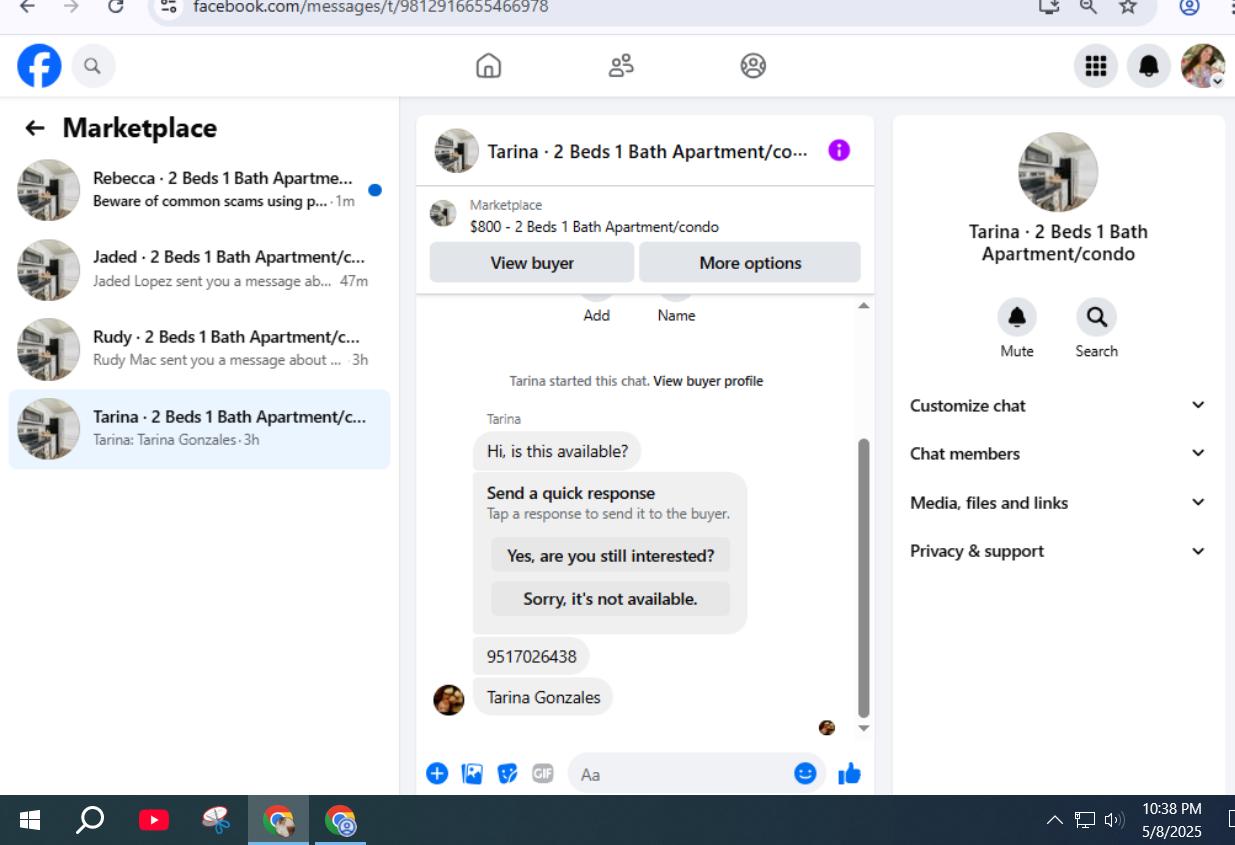Open Windows taskbar search
The height and width of the screenshot is (845, 1235).
coord(90,821)
